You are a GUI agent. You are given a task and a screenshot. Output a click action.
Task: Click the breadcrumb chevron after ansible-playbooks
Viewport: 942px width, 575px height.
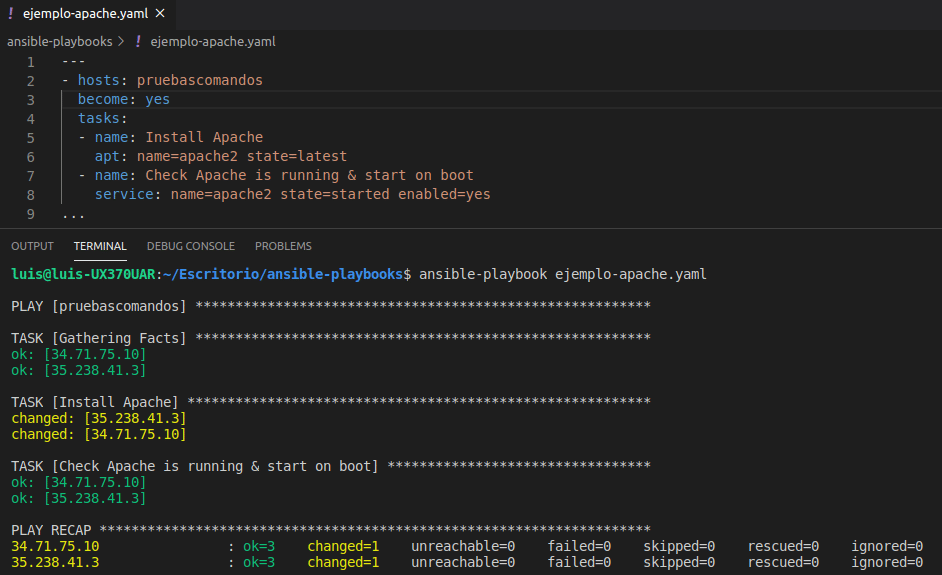click(121, 41)
